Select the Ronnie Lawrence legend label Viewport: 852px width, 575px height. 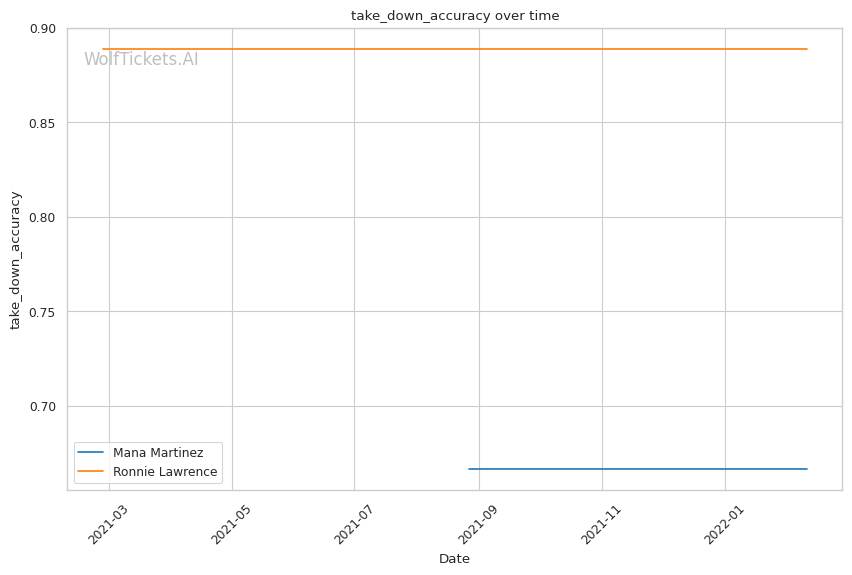[x=165, y=472]
